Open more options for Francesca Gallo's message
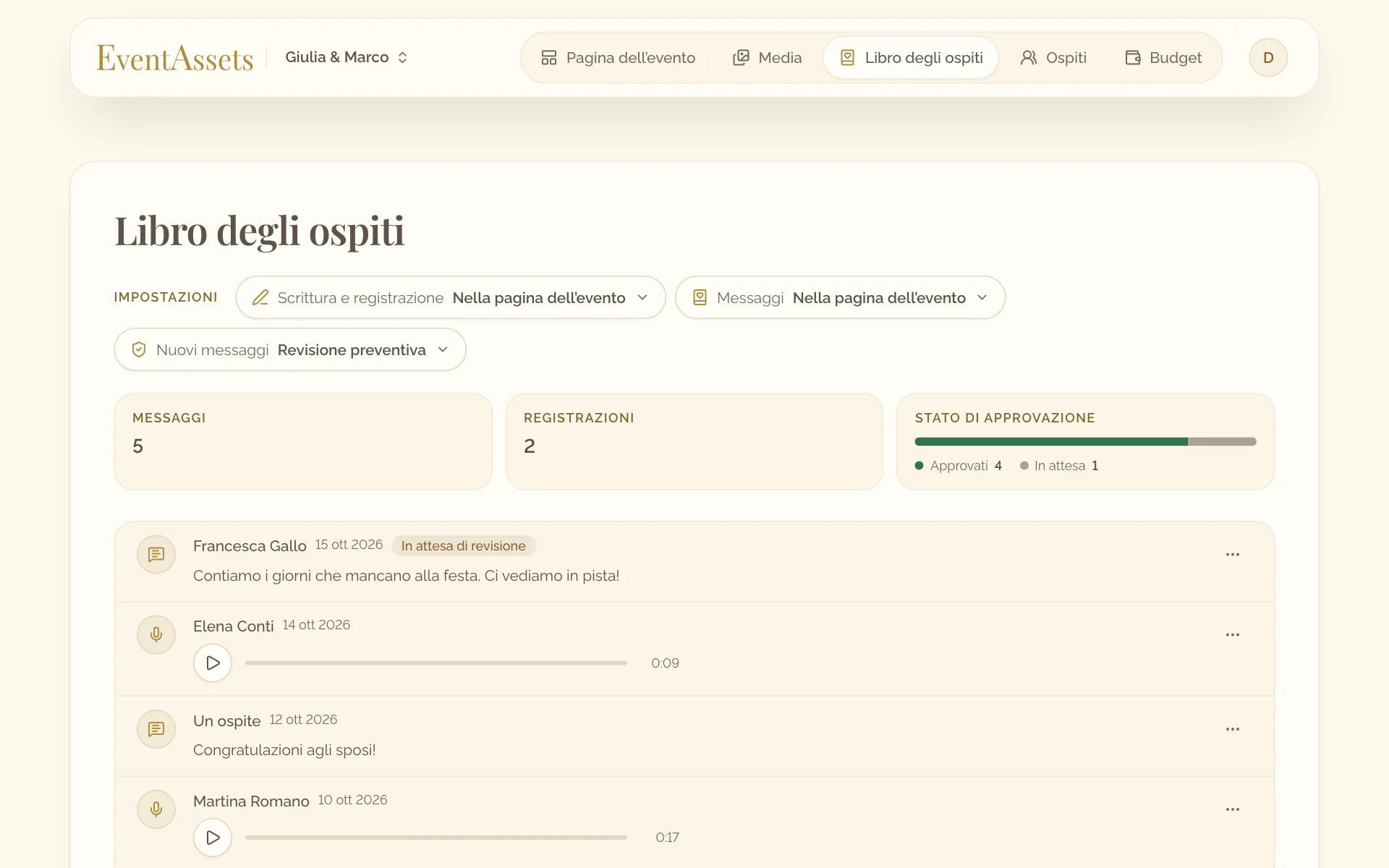The width and height of the screenshot is (1389, 868). click(x=1233, y=555)
